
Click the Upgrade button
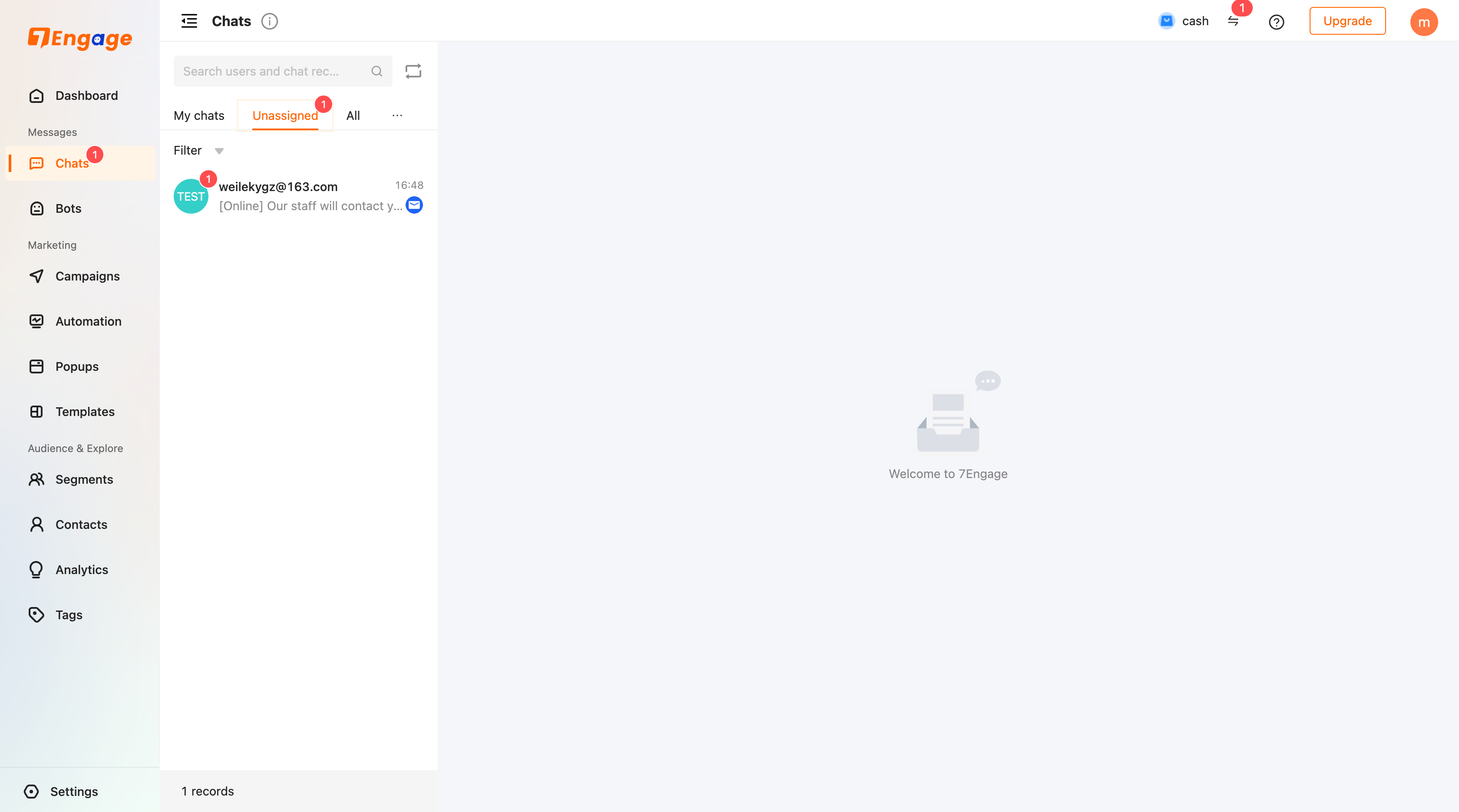coord(1347,21)
